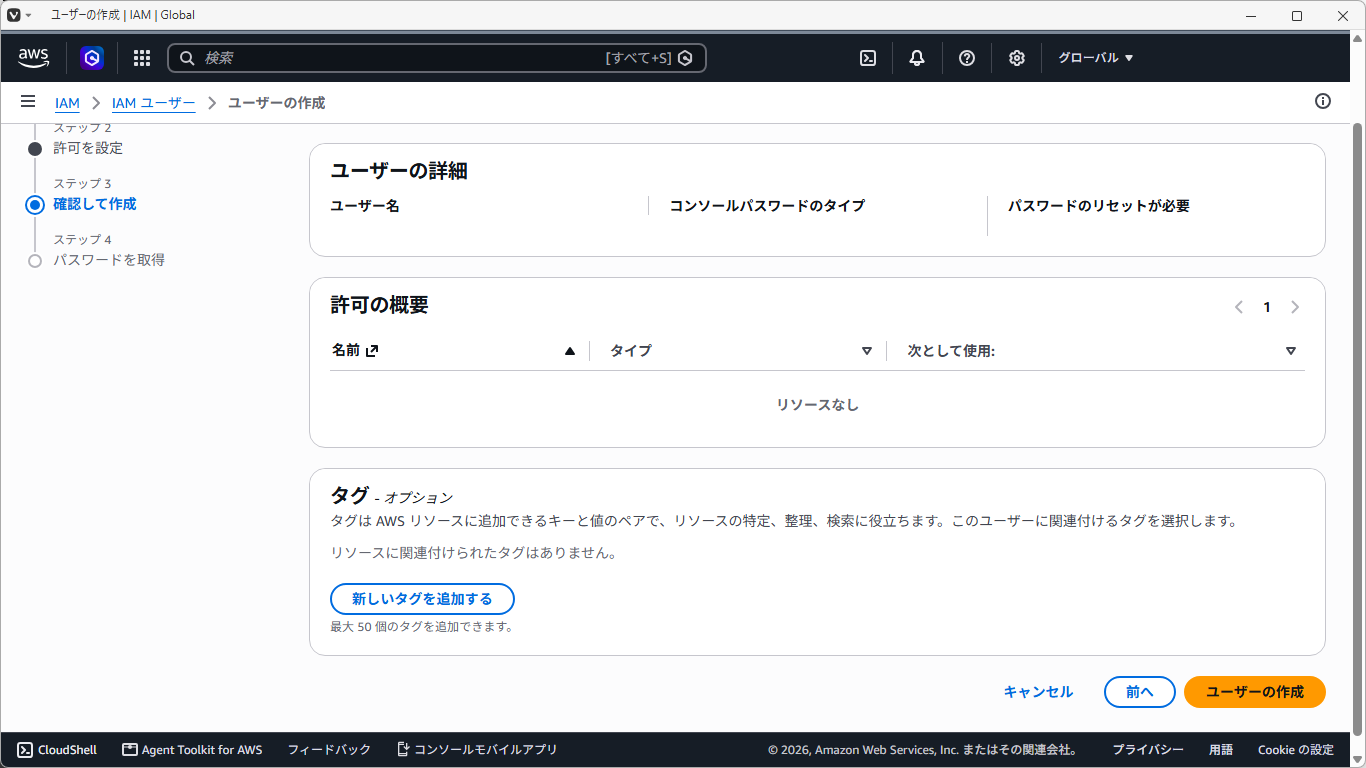Sort ascending by 名前 column arrow

coord(570,351)
